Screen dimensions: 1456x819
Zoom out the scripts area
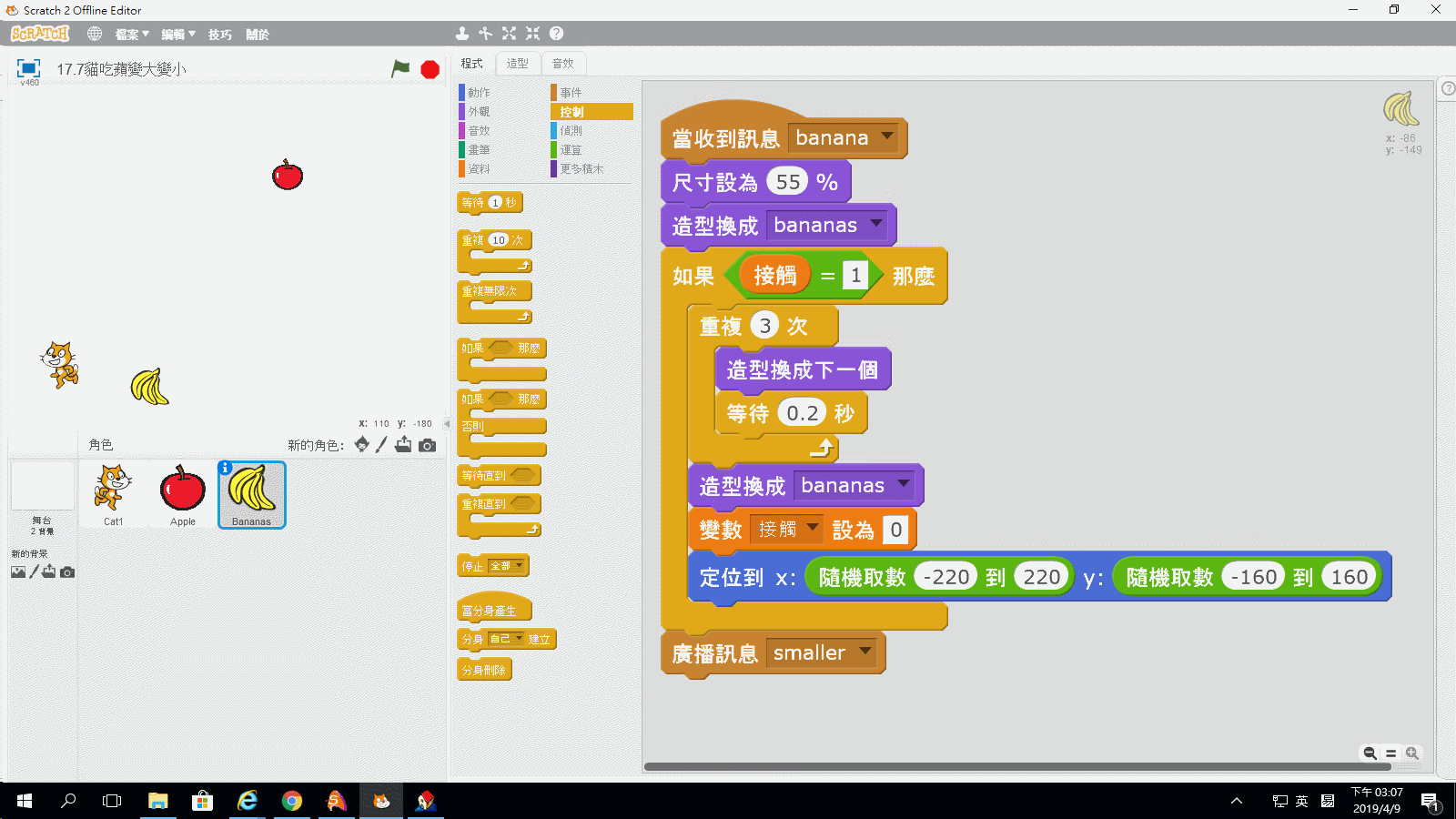(1370, 753)
